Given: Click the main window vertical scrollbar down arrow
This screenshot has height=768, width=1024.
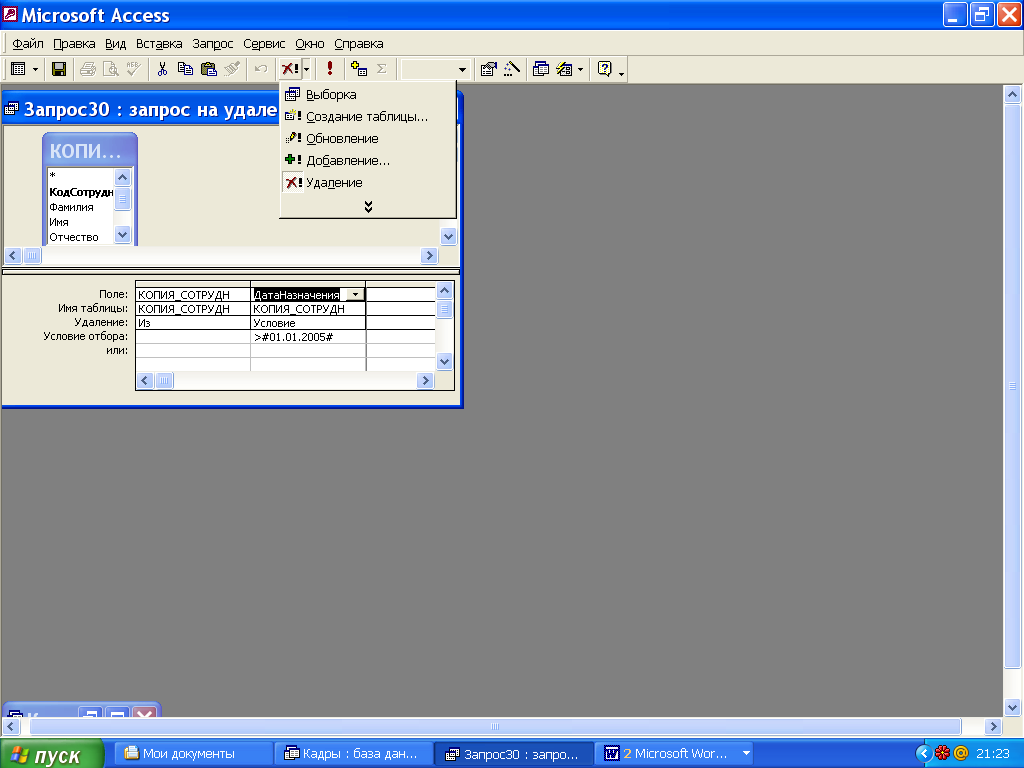Looking at the screenshot, I should [1012, 707].
